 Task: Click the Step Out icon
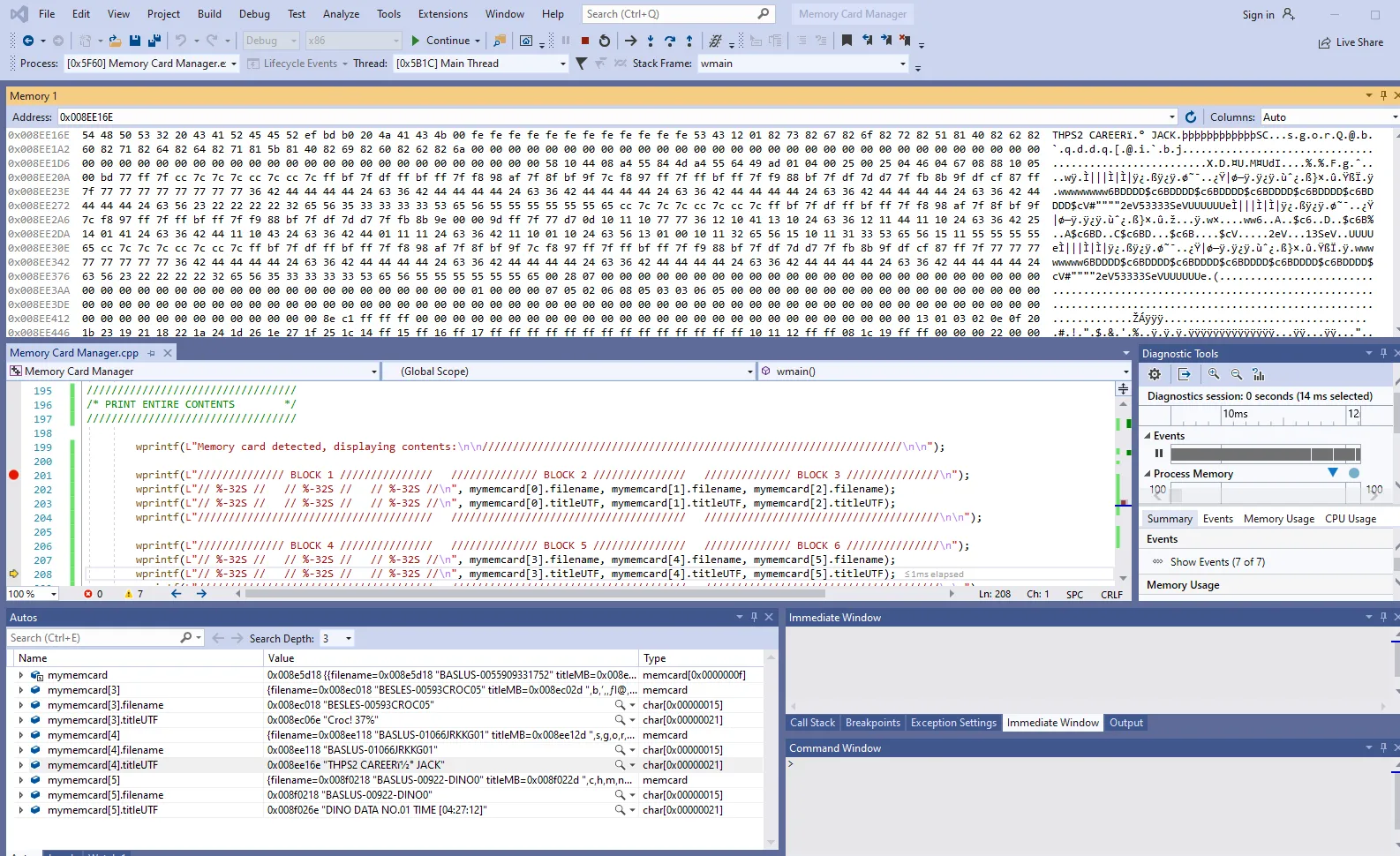coord(689,41)
